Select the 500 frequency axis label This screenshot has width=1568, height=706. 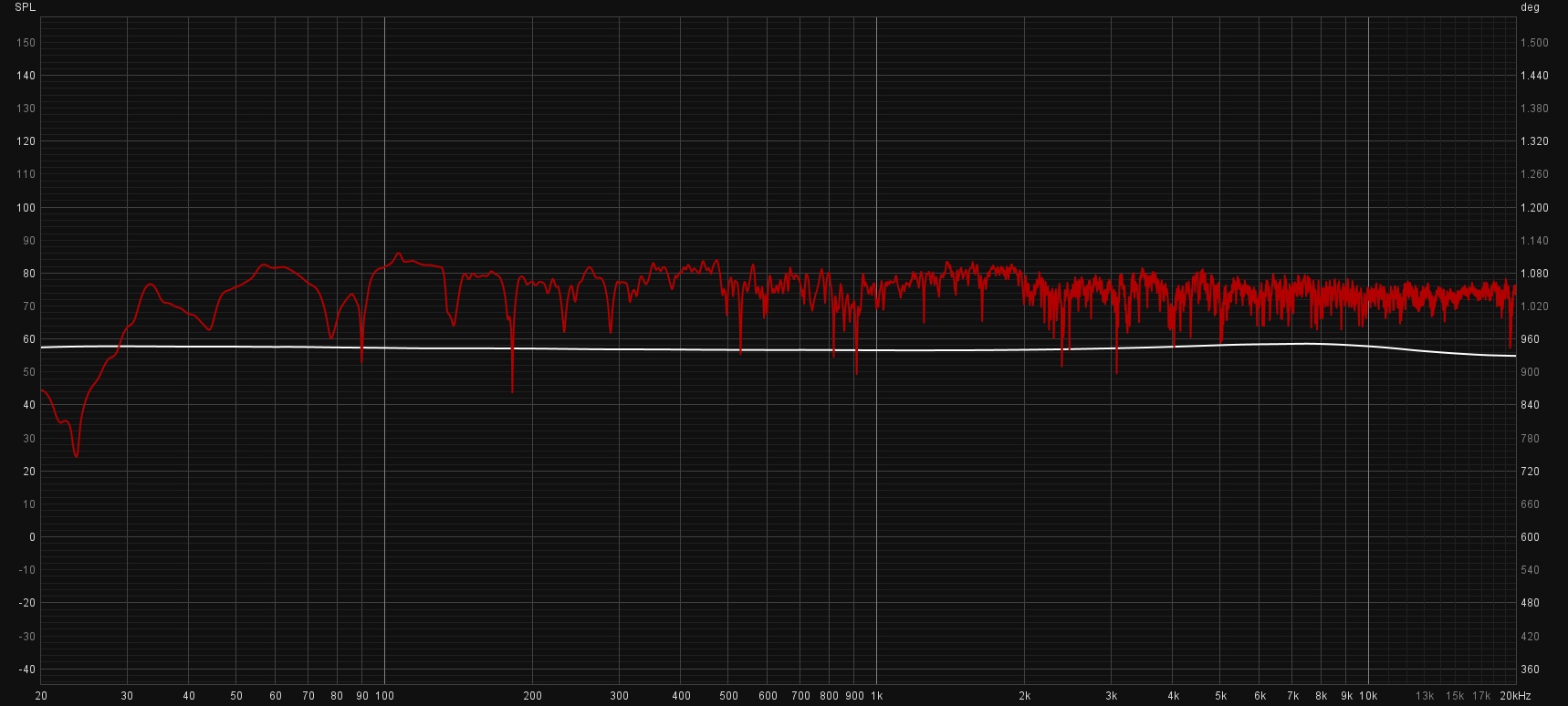(x=728, y=696)
